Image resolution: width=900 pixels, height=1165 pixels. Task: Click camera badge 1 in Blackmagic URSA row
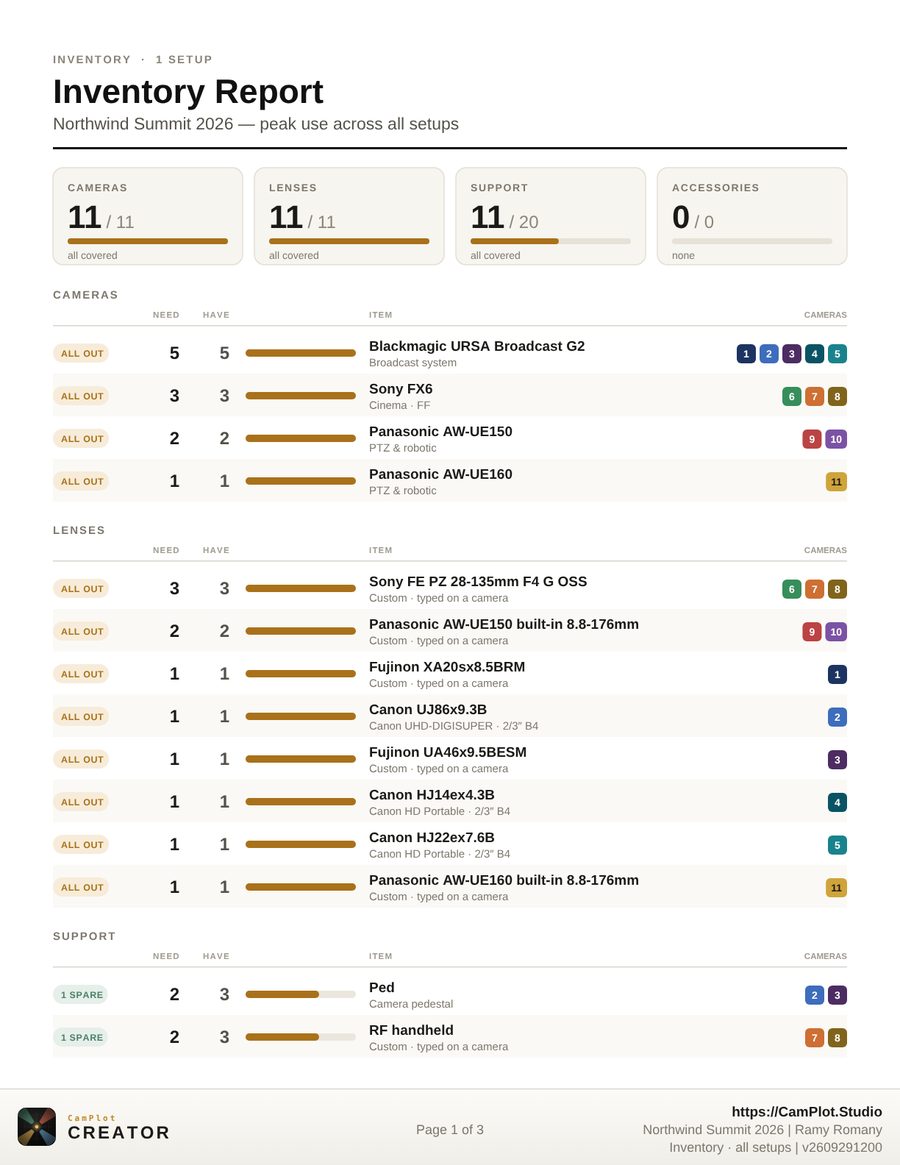746,354
